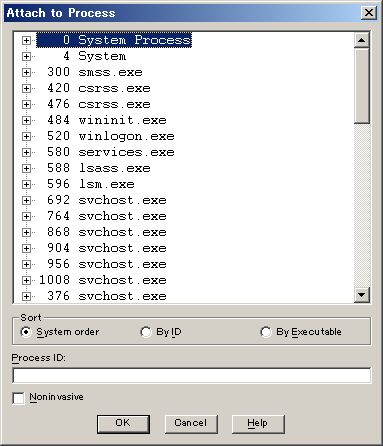This screenshot has height=446, width=383.
Task: Confirm with the OK button
Action: tap(123, 424)
